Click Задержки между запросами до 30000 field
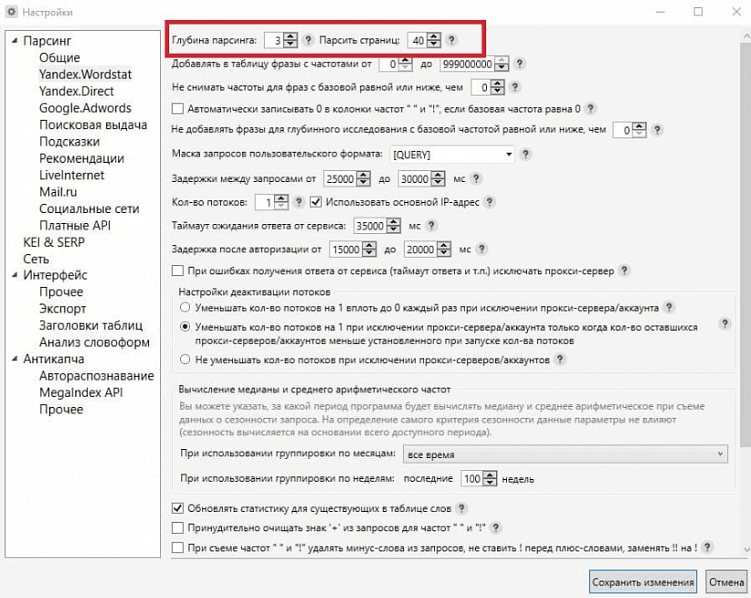The width and height of the screenshot is (751, 598). pos(414,179)
